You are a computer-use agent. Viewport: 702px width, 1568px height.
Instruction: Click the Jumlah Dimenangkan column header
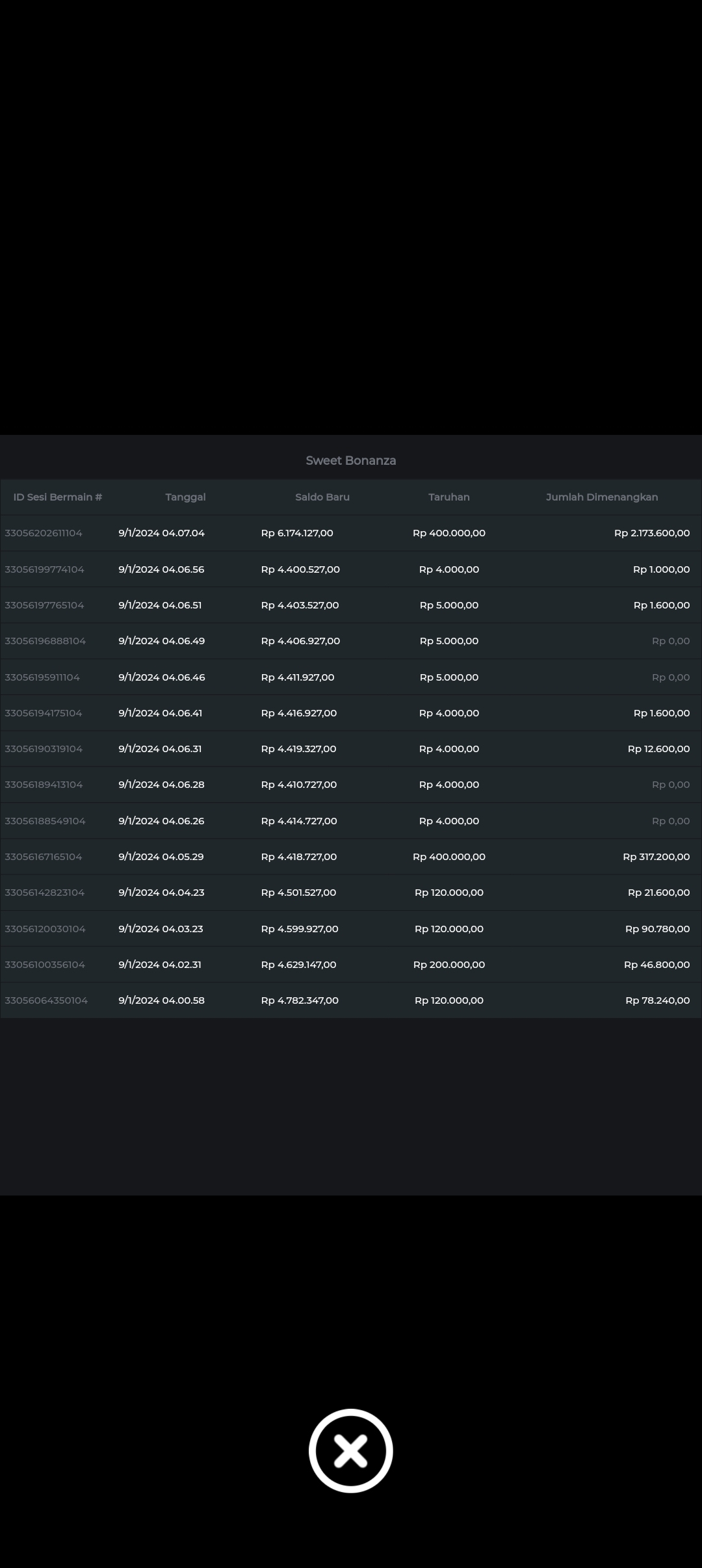[602, 497]
